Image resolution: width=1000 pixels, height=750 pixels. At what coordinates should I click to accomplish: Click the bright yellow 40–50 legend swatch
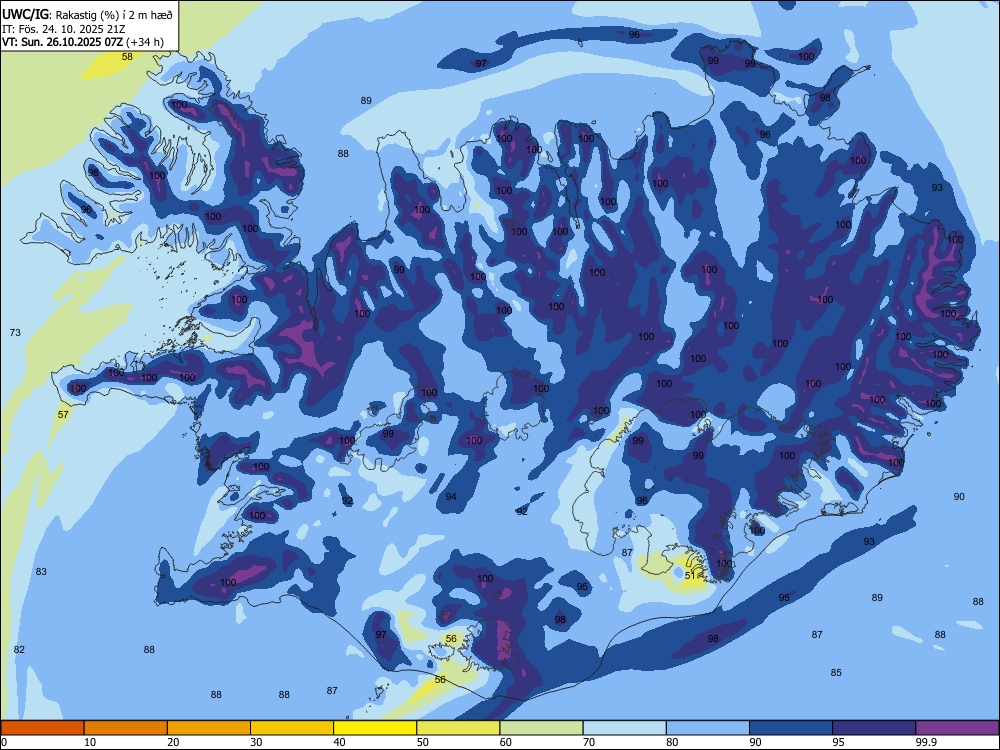pos(375,728)
